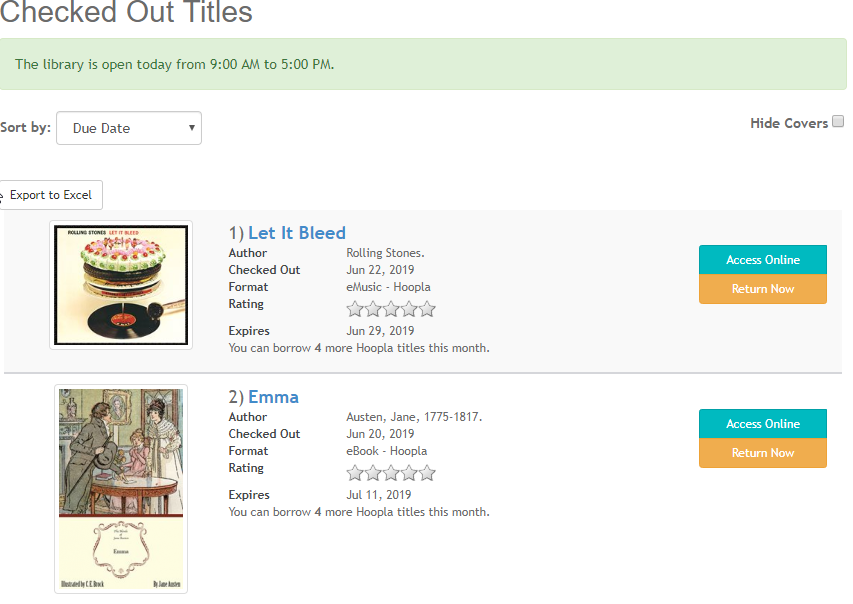853x604 pixels.
Task: Open the Sort by Due Date dropdown
Action: point(129,128)
